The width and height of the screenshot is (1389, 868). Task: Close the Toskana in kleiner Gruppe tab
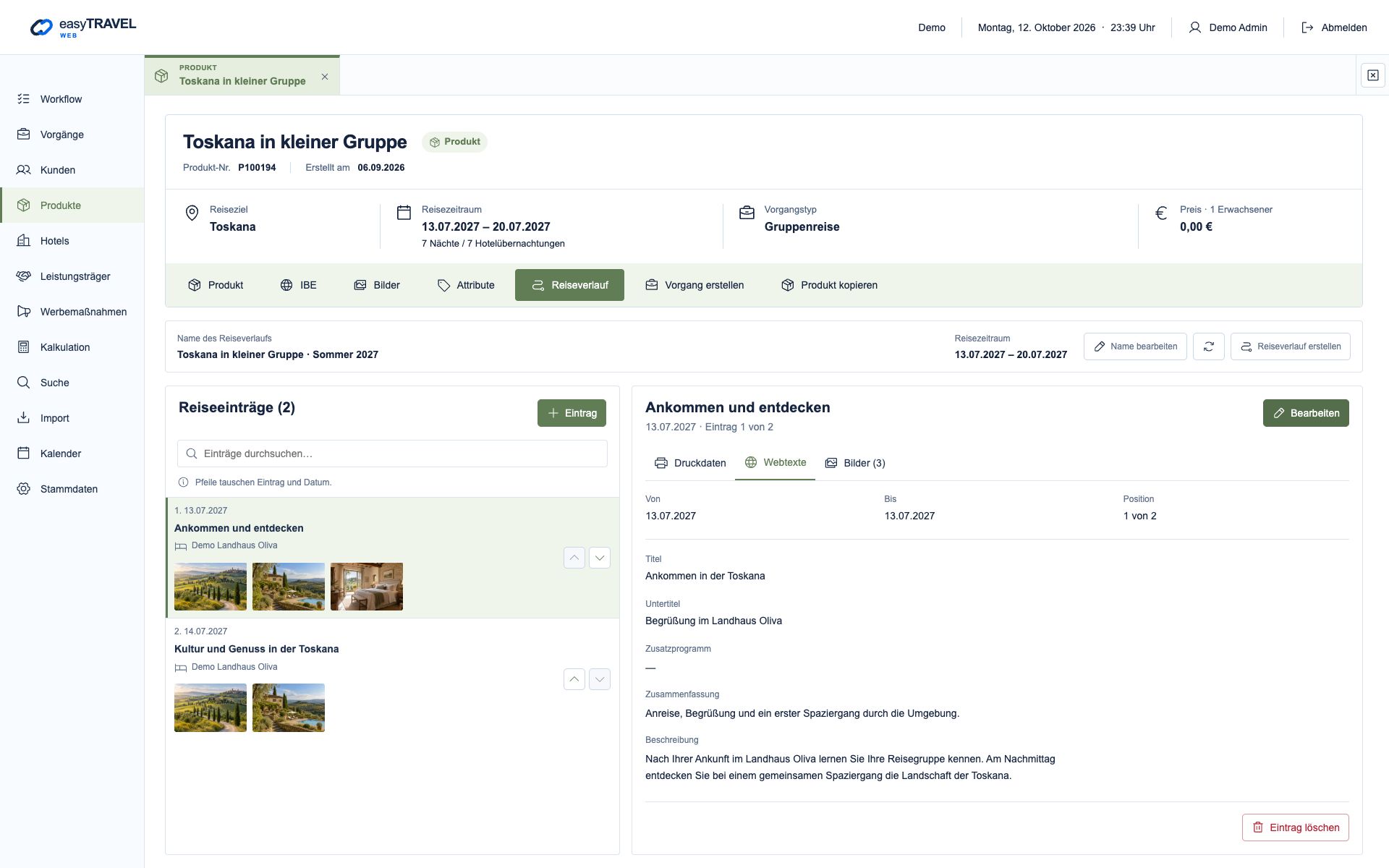tap(325, 77)
